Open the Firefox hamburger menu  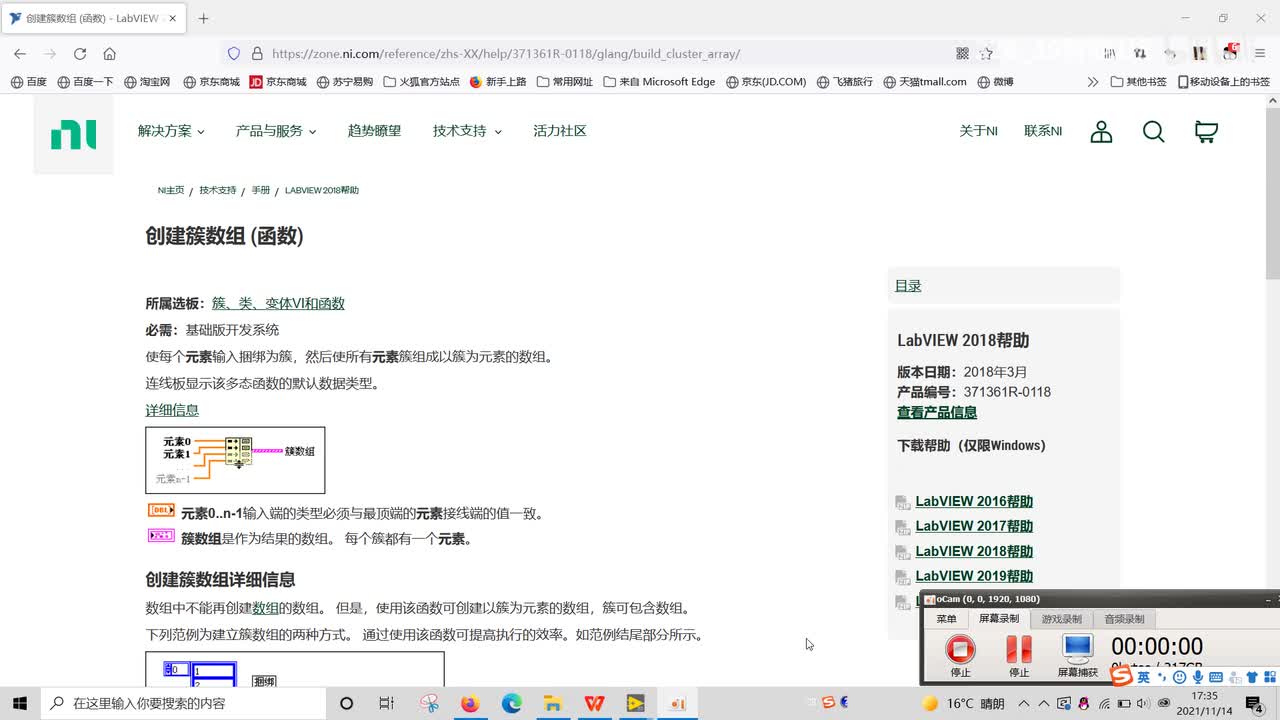(1260, 54)
